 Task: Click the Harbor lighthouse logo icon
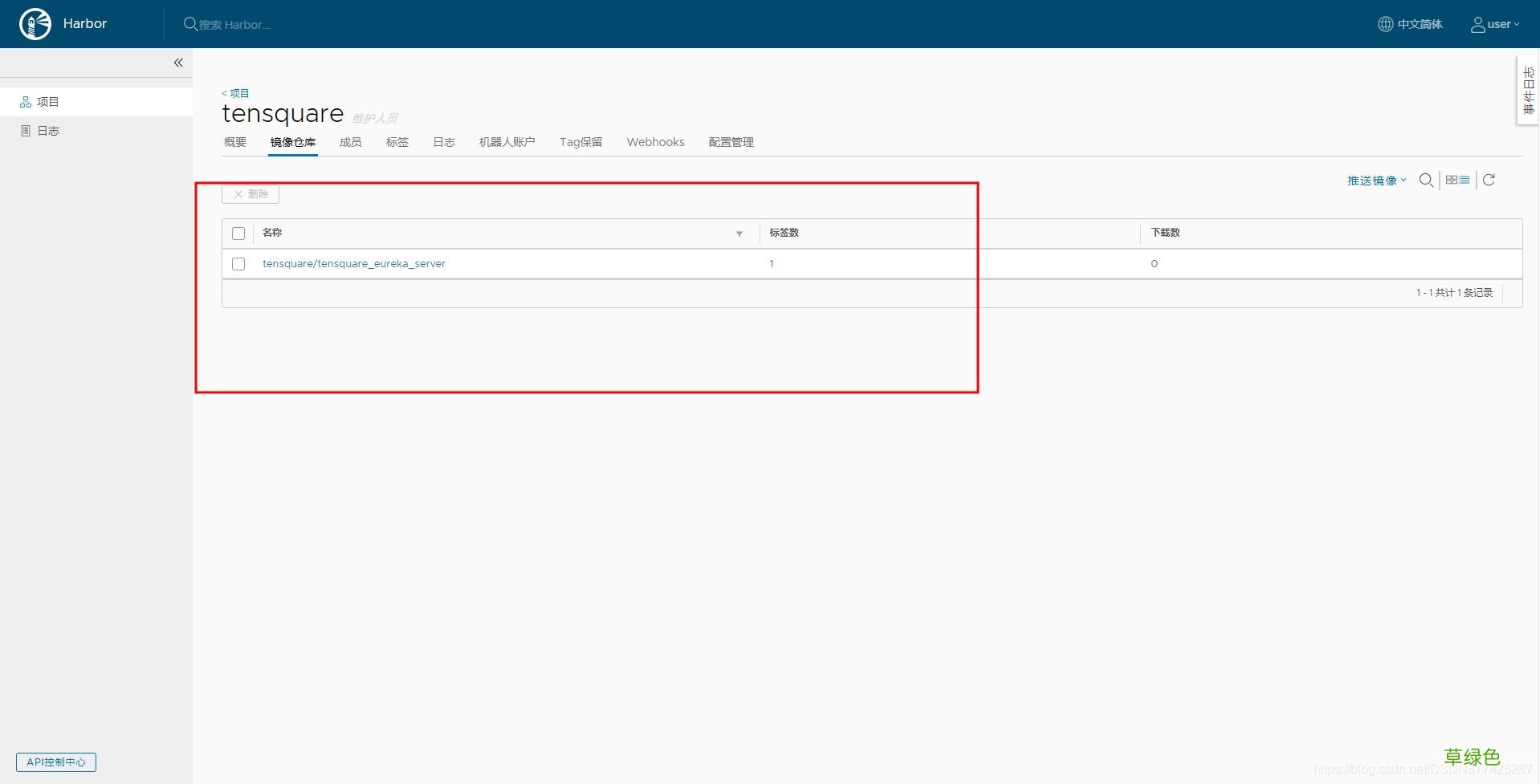point(35,24)
